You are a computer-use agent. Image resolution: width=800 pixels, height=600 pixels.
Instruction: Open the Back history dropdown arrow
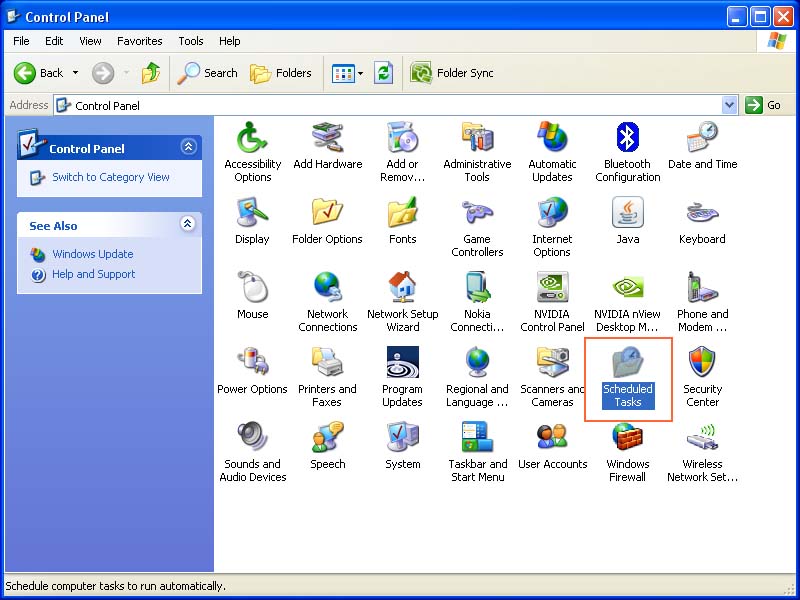[76, 73]
